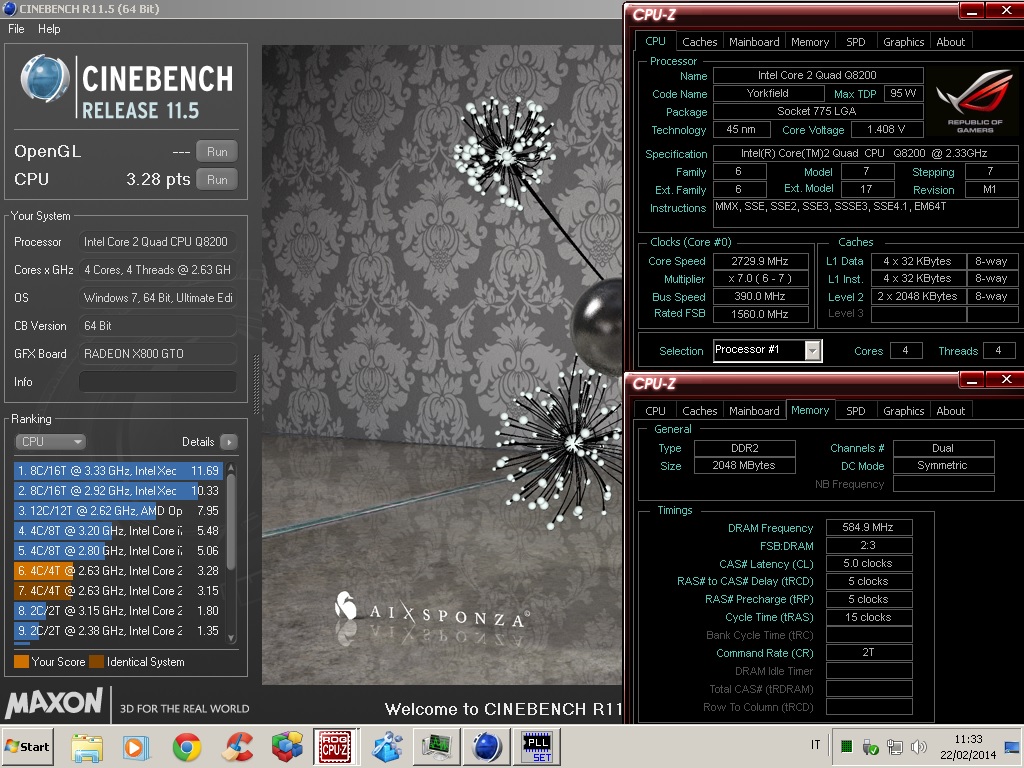Click Show Desktop monitor icon in tray
Screen dimensions: 1024x768
pos(1013,746)
